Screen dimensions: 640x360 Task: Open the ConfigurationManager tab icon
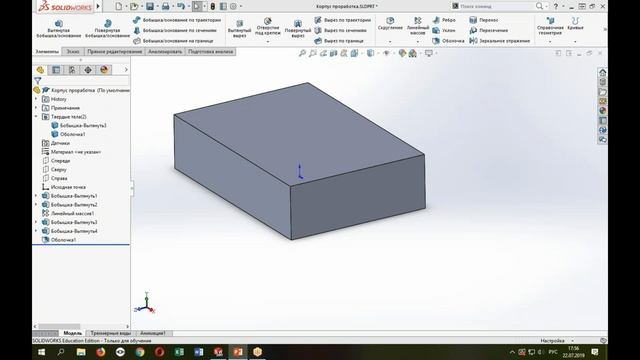[x=72, y=70]
